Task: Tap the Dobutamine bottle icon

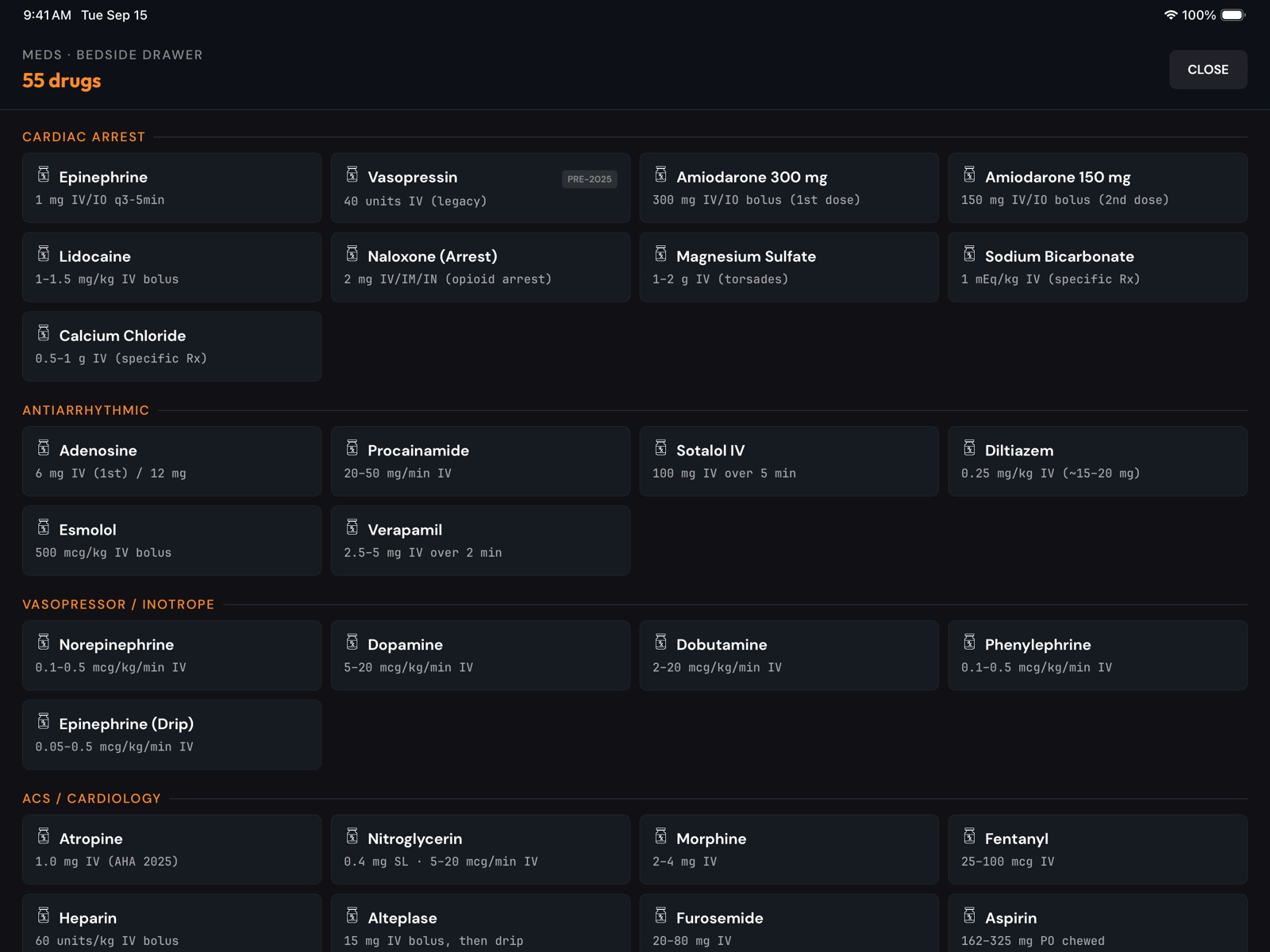Action: 661,643
